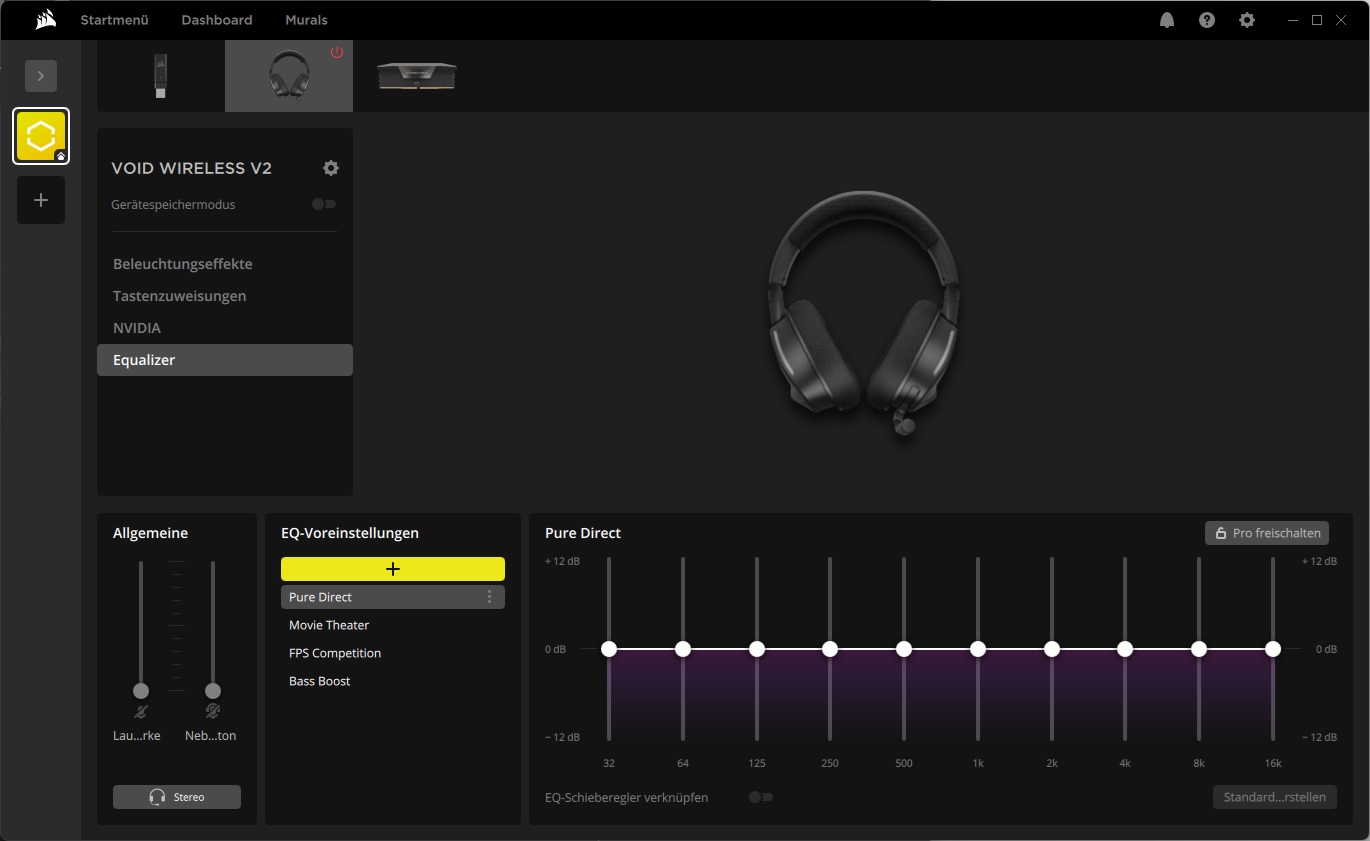This screenshot has width=1370, height=841.
Task: Open VOID WIRELESS V2 device settings gear
Action: click(331, 168)
